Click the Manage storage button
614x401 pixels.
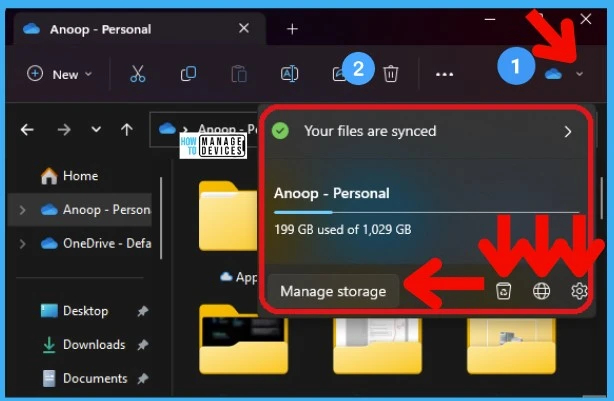tap(333, 291)
